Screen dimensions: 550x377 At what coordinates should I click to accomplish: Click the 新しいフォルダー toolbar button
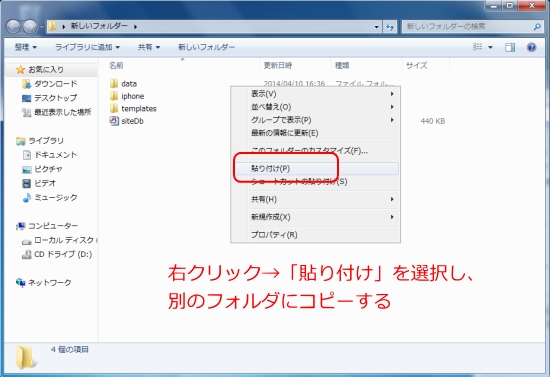click(206, 47)
